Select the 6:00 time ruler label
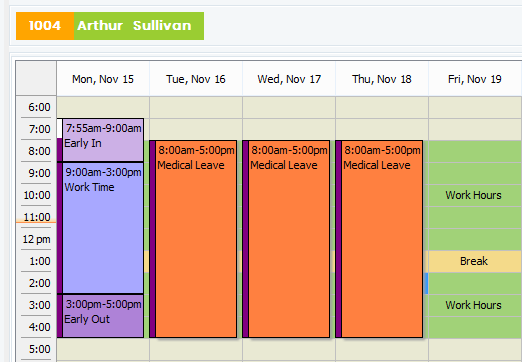This screenshot has width=522, height=362. coord(39,107)
